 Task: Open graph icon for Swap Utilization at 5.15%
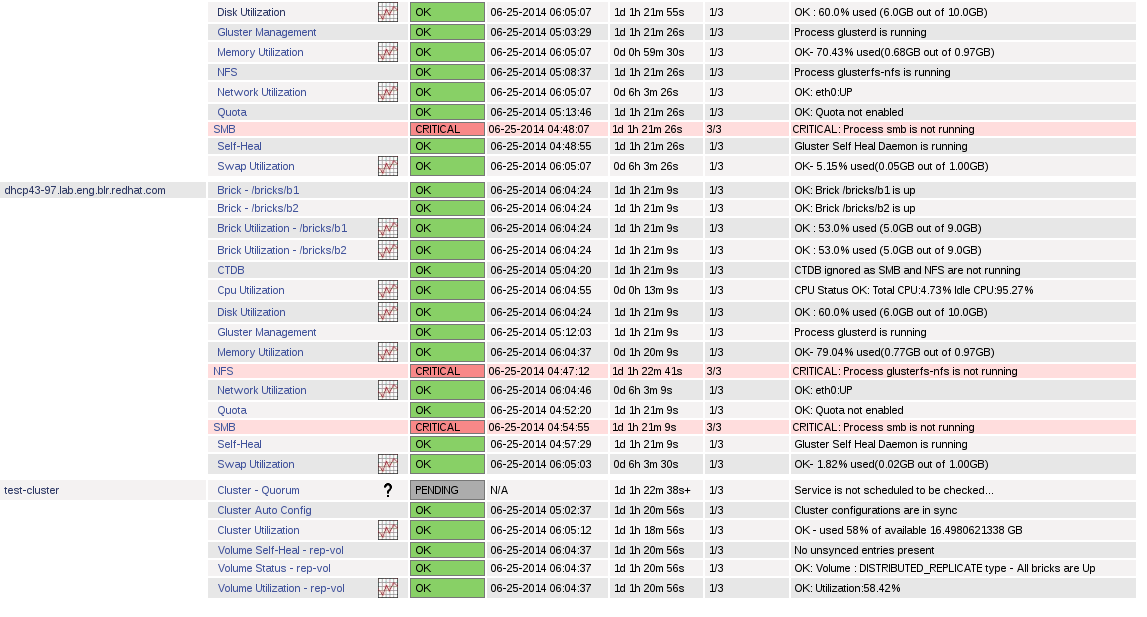(388, 166)
